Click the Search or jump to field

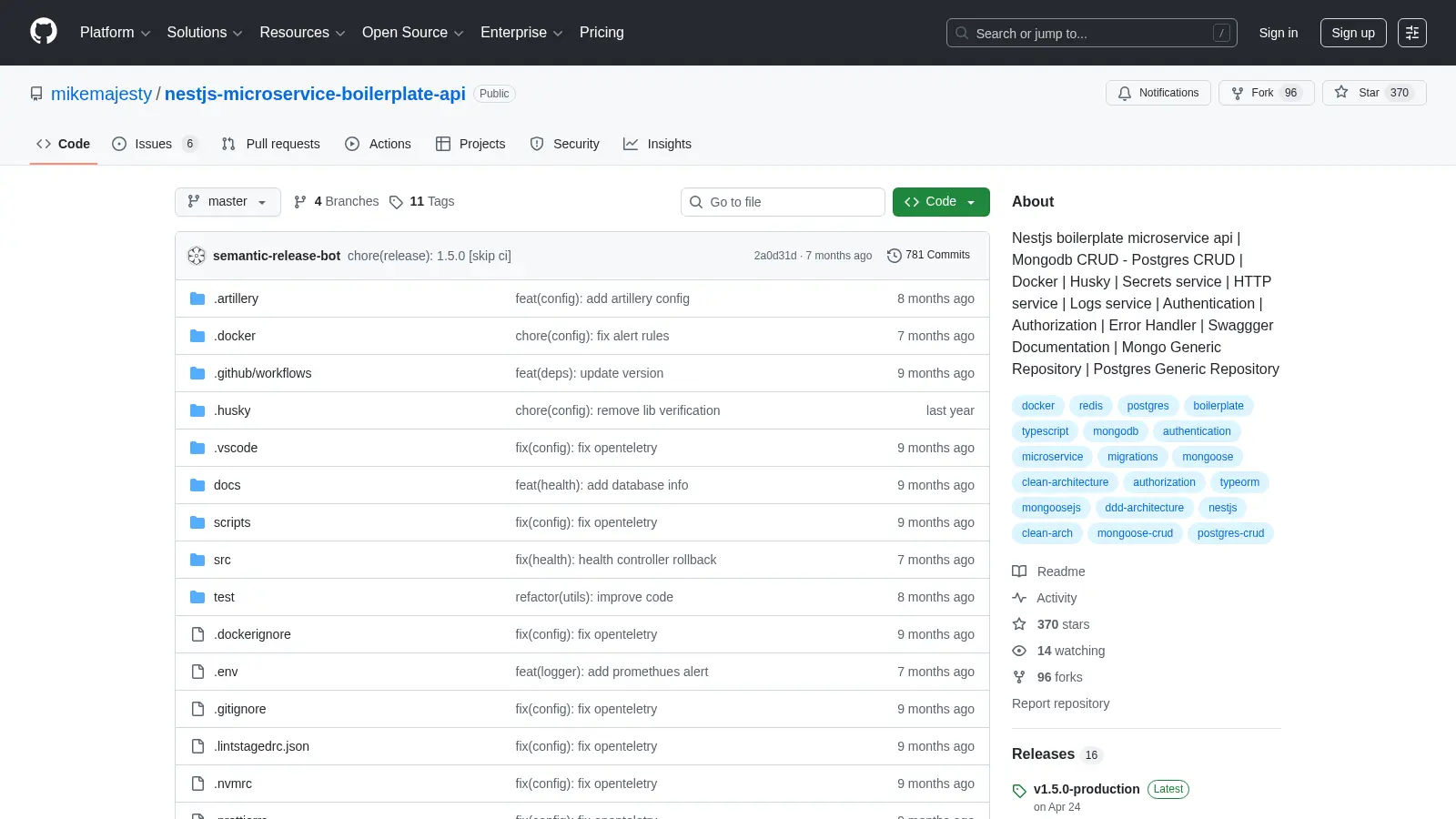1092,33
